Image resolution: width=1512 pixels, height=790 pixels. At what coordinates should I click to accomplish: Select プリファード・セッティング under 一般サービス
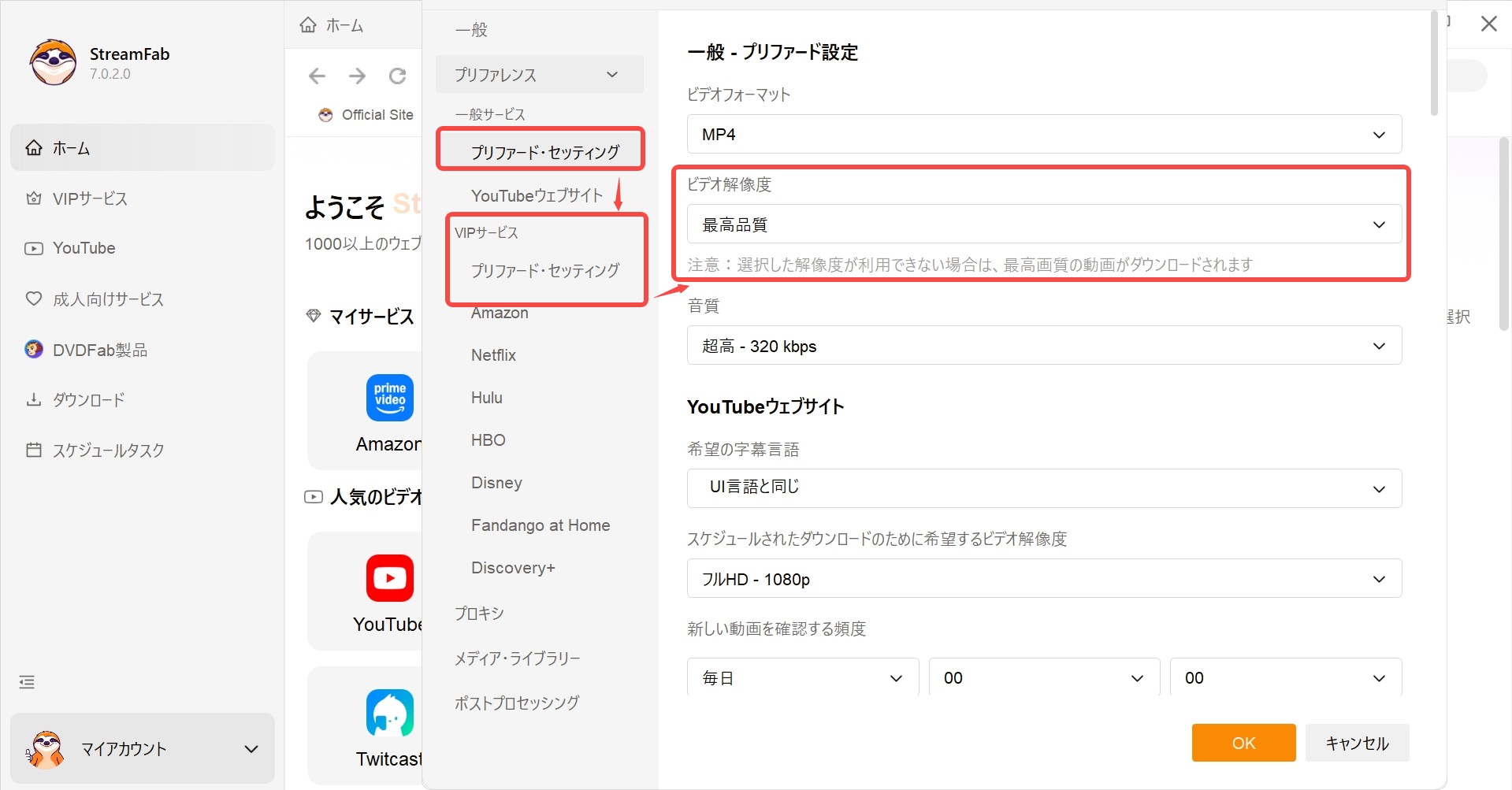[545, 152]
